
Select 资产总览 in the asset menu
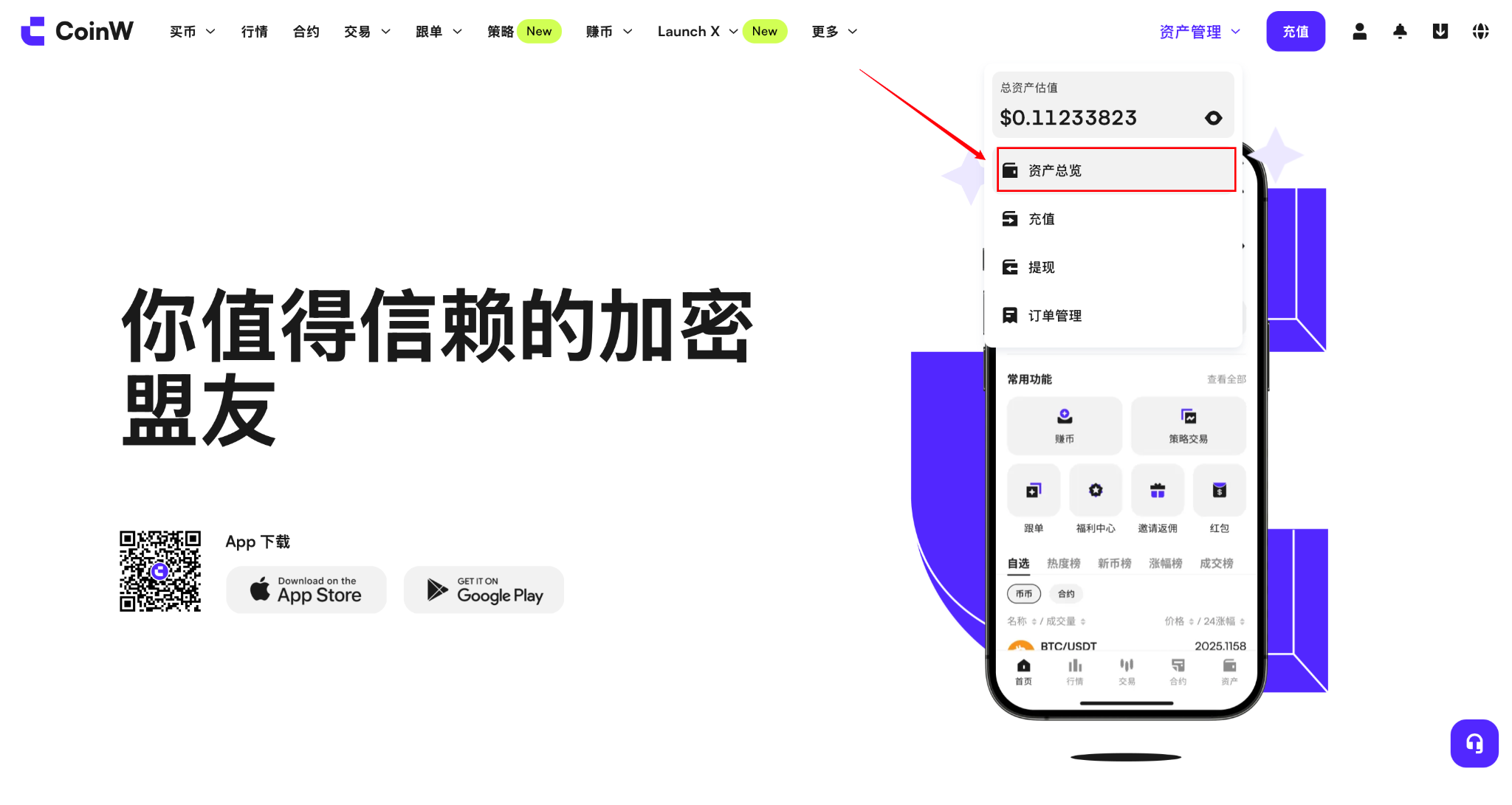[1116, 170]
